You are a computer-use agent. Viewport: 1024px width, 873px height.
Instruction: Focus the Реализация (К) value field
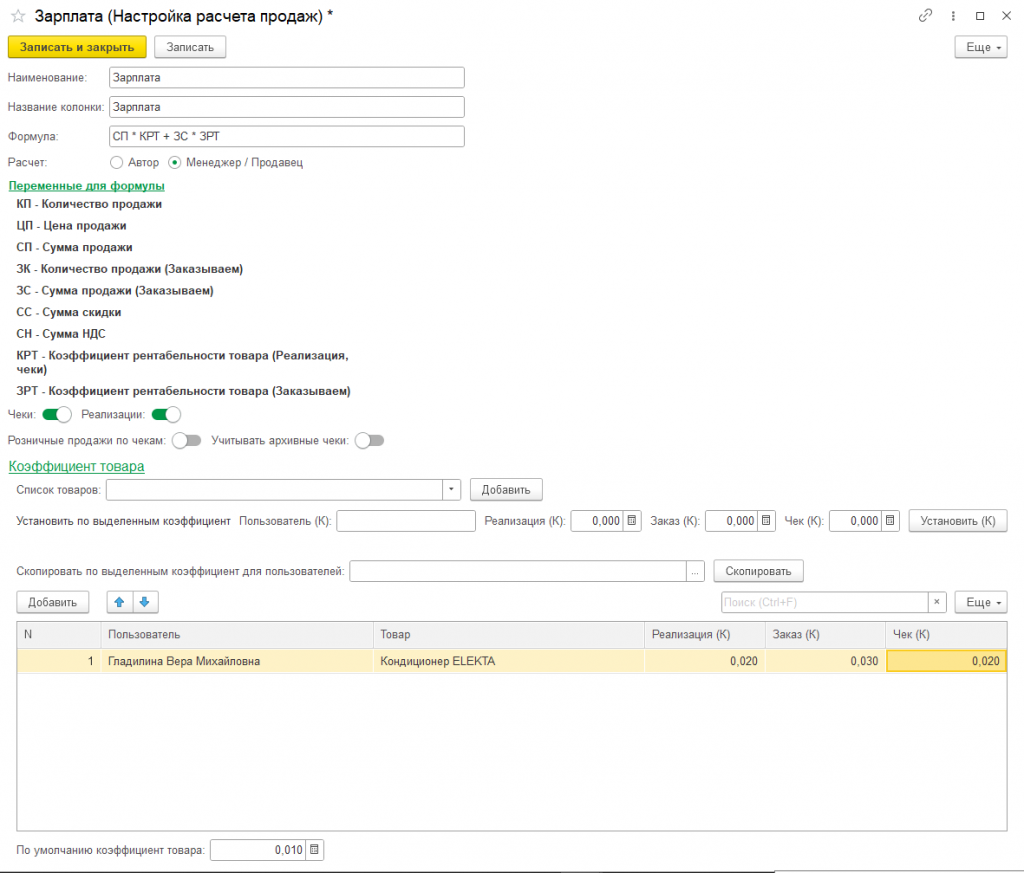(x=598, y=521)
